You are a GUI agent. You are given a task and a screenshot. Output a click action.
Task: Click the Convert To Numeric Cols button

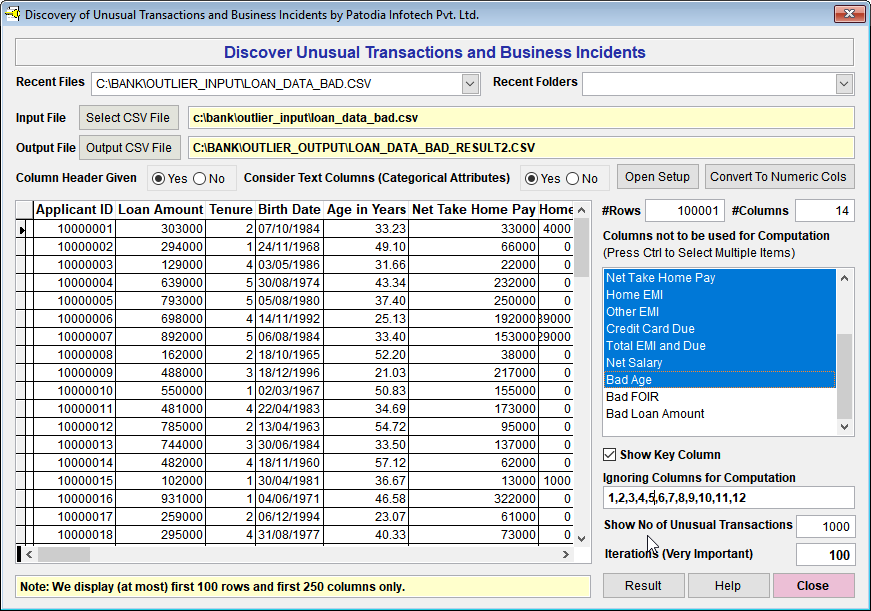pos(779,177)
